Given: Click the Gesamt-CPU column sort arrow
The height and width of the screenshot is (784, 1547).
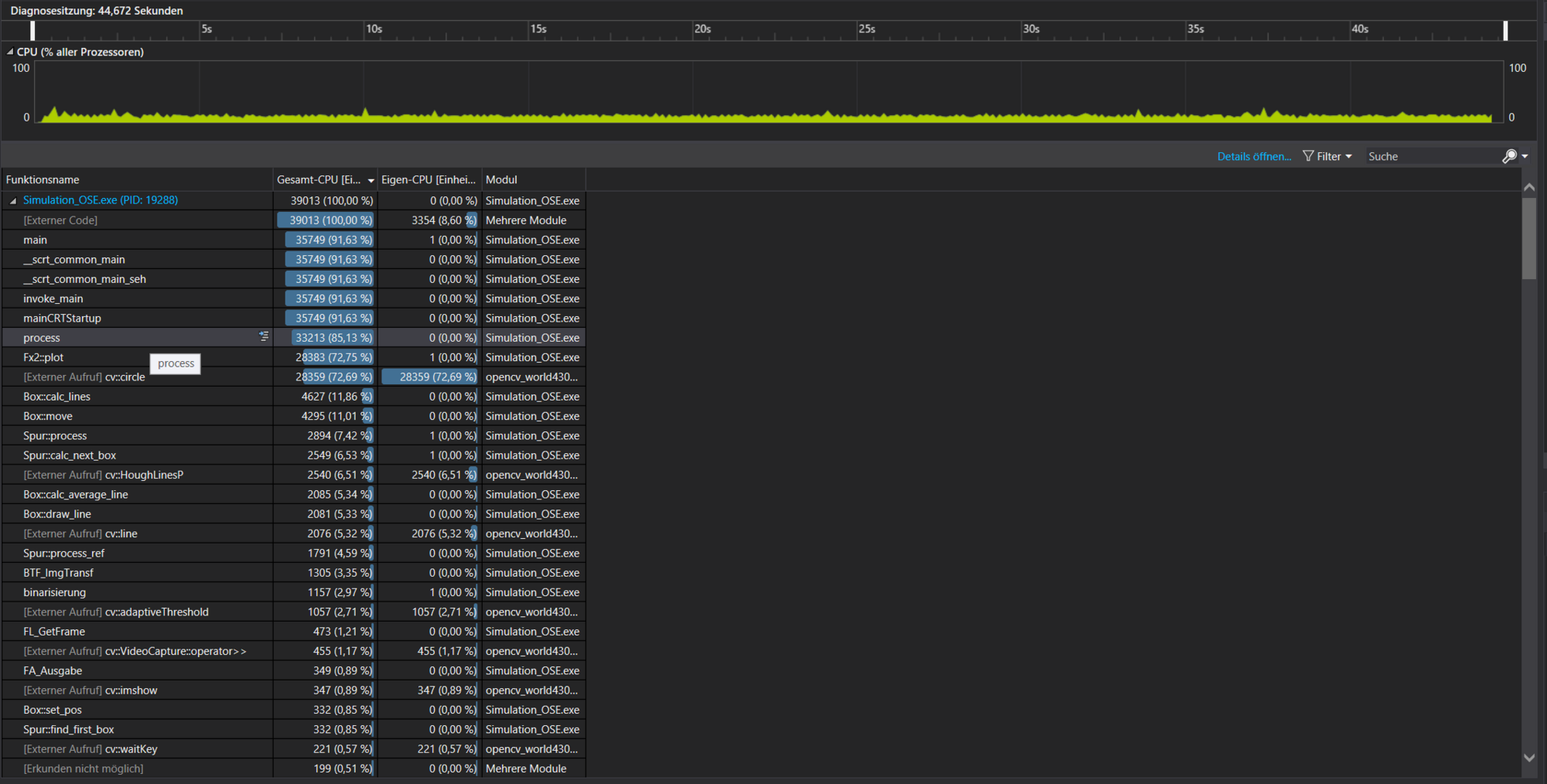Looking at the screenshot, I should 371,180.
